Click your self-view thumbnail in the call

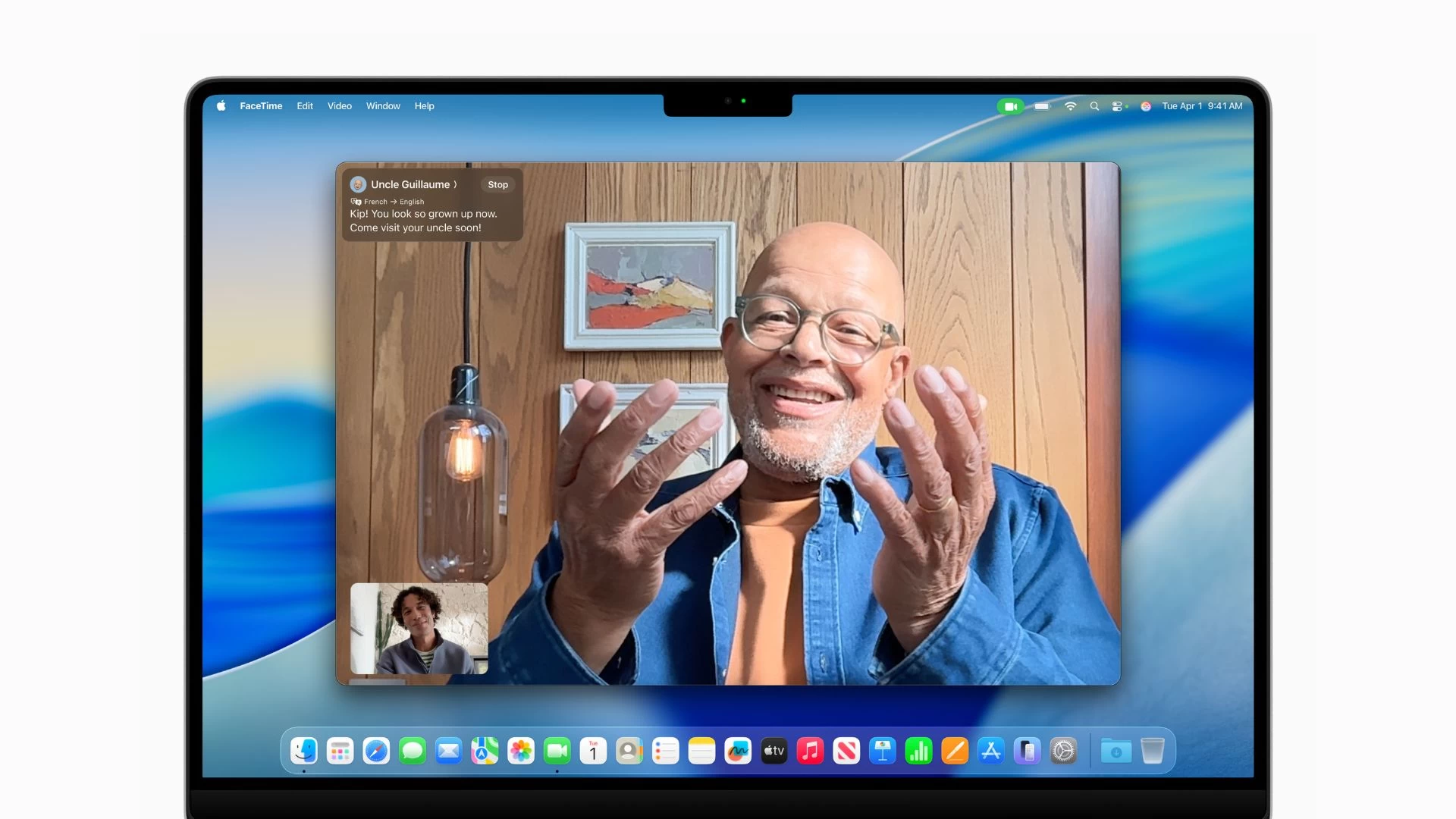(419, 629)
